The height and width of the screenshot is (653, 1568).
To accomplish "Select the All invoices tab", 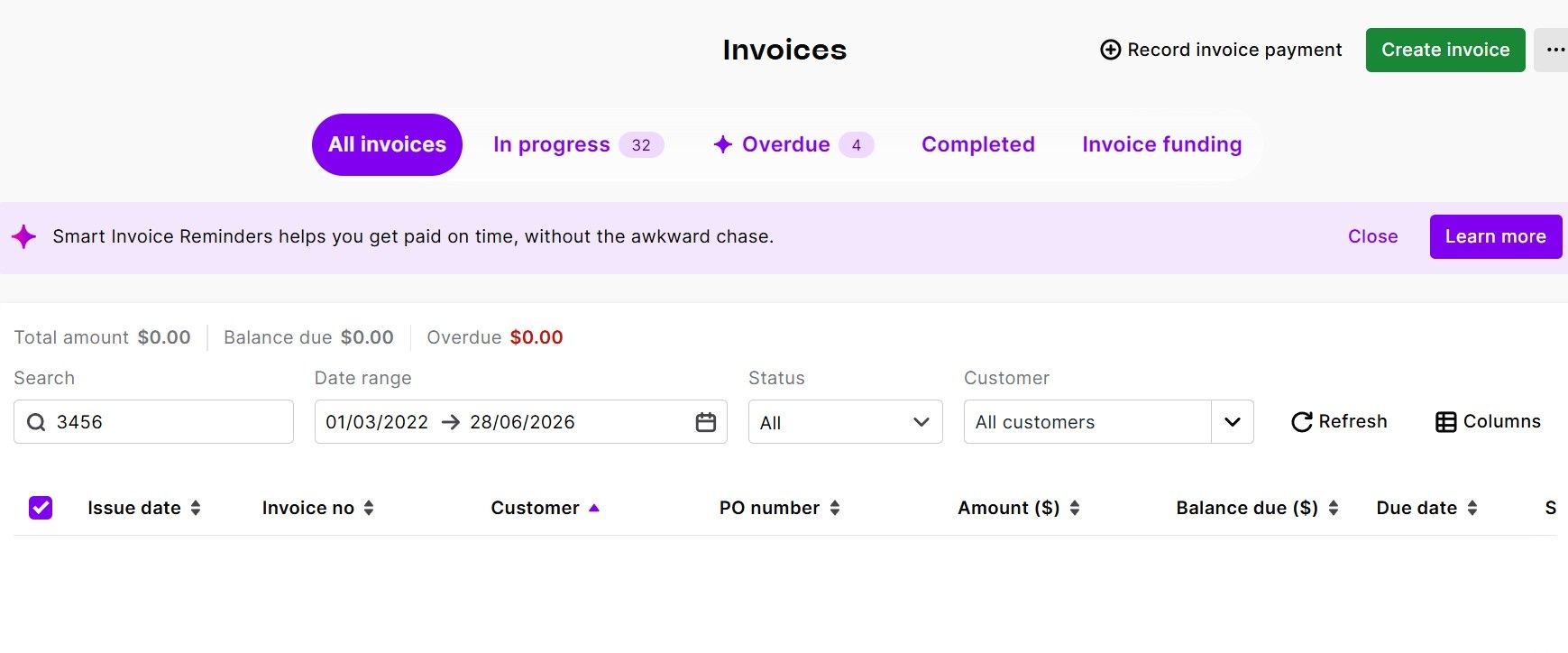I will coord(387,144).
